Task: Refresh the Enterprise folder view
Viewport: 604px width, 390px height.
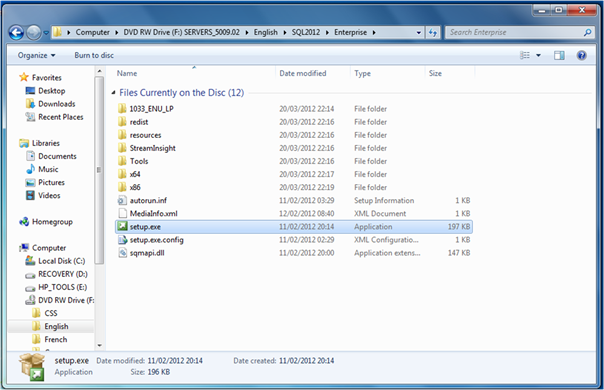Action: point(433,33)
